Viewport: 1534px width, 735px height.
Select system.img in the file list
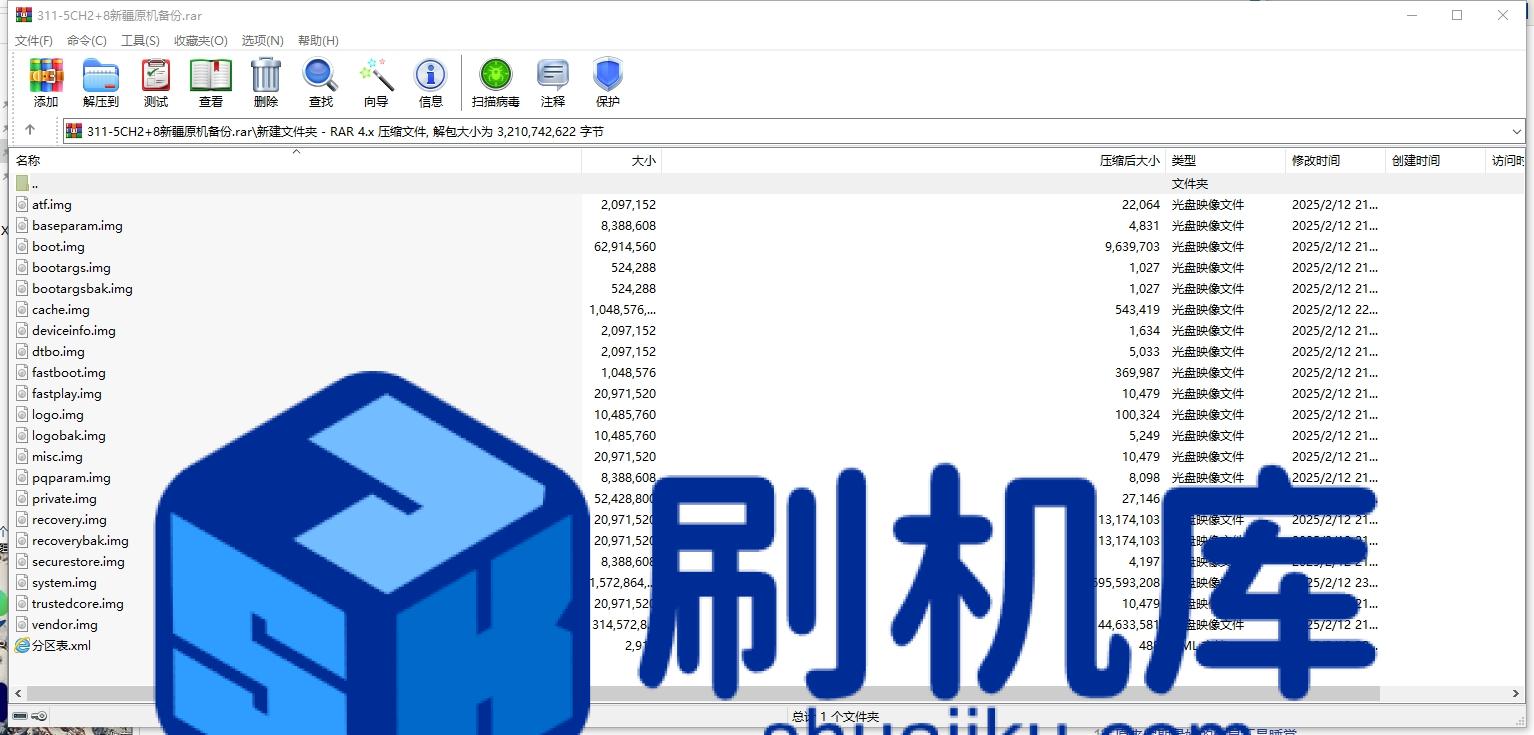pyautogui.click(x=64, y=582)
